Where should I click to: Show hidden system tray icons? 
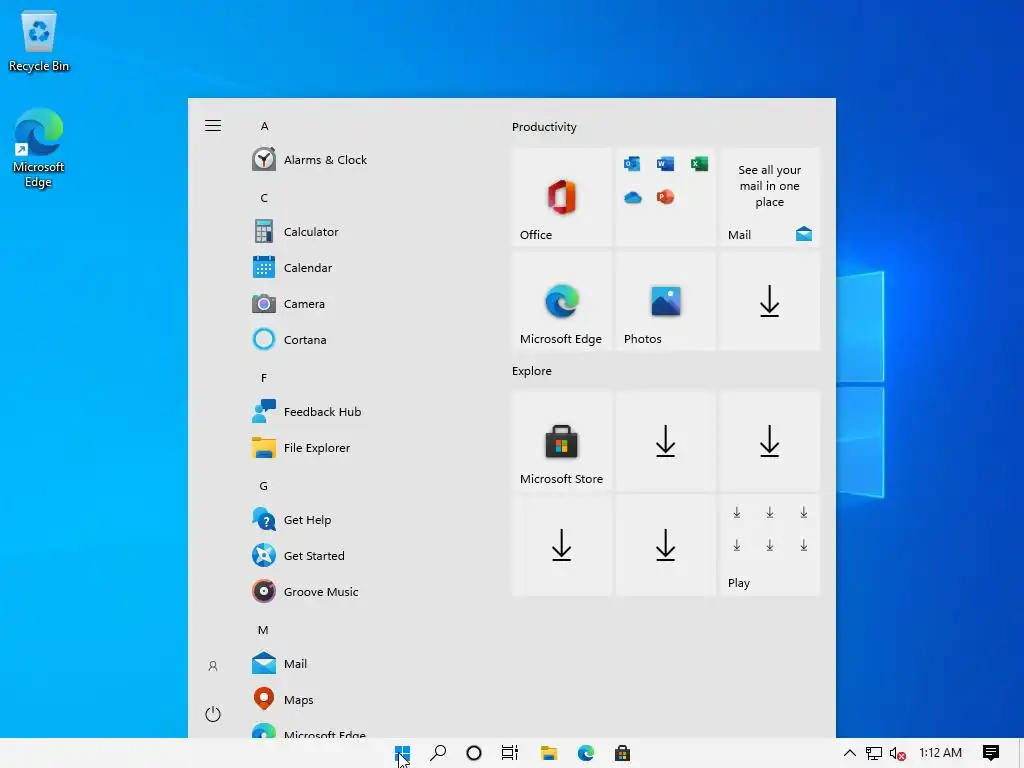(x=850, y=753)
